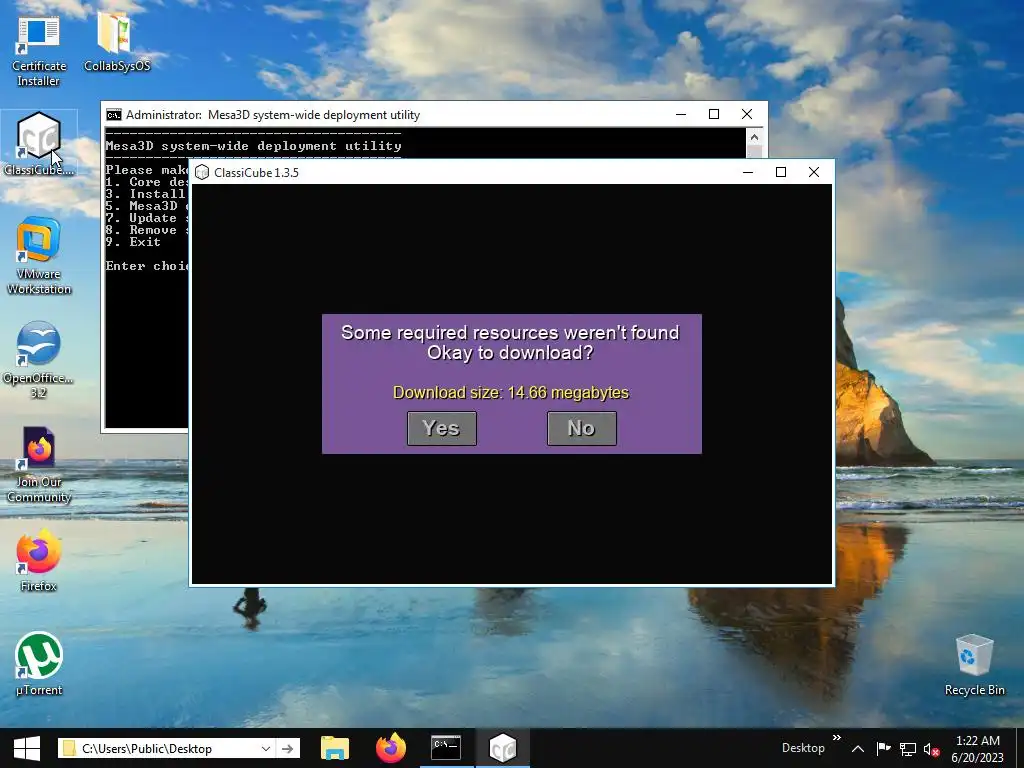
Task: Open the CollabSysOS folder on desktop
Action: 117,42
